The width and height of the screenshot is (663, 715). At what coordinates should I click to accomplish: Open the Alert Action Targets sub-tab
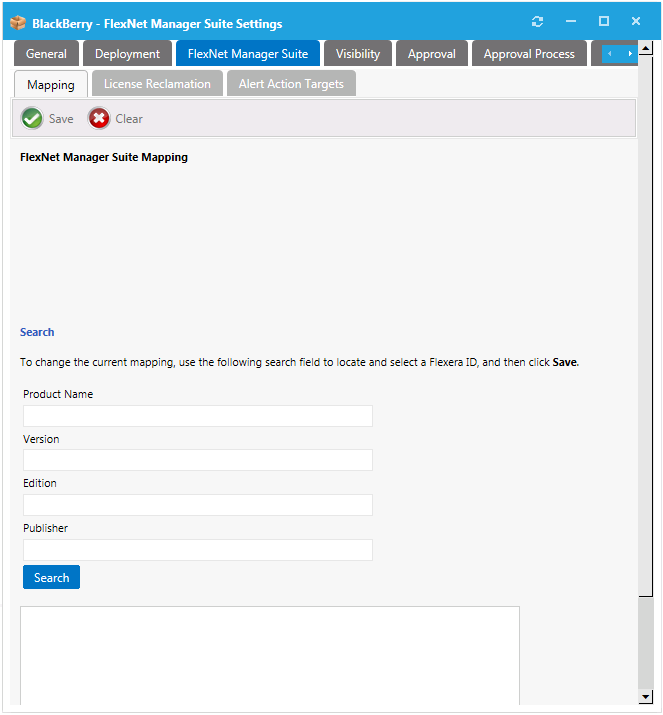[291, 84]
